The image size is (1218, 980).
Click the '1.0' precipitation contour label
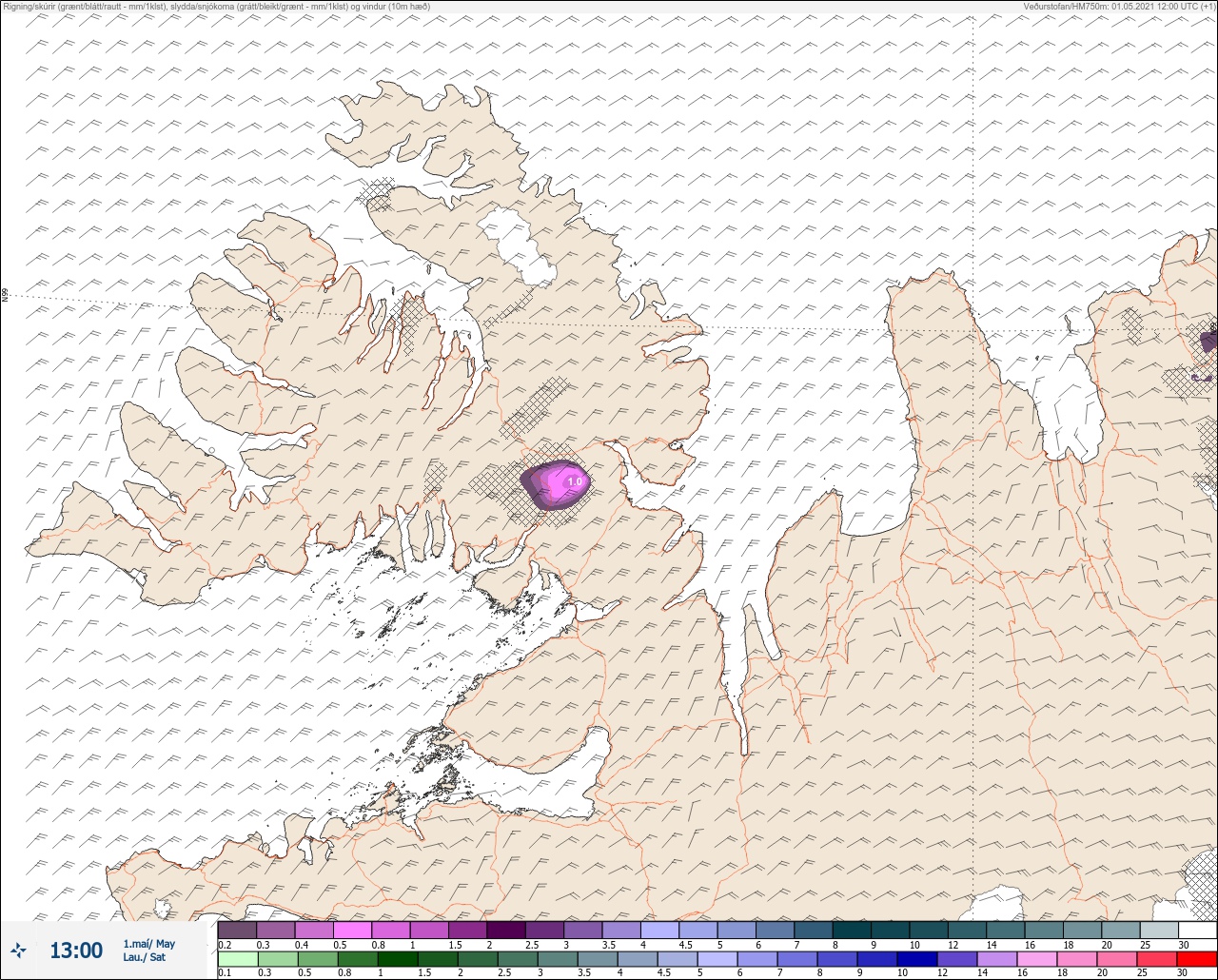pos(575,482)
